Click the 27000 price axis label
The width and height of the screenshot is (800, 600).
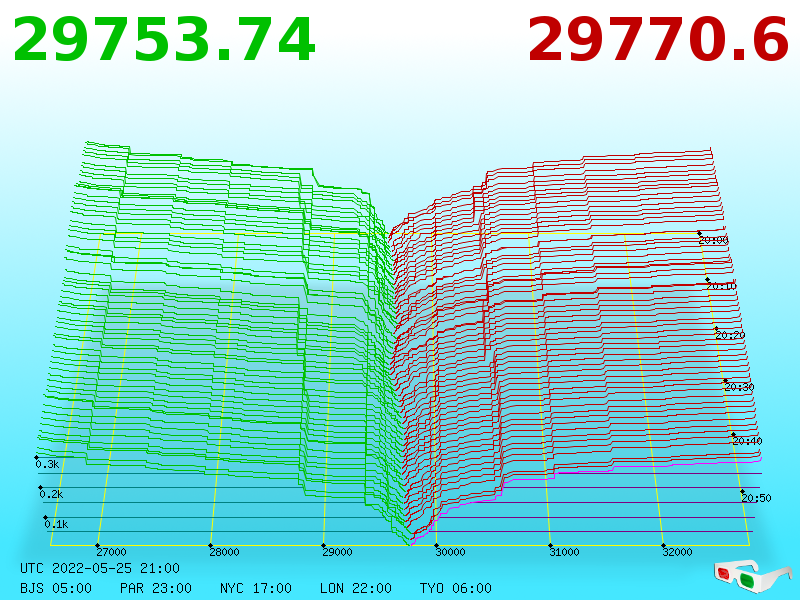point(111,552)
